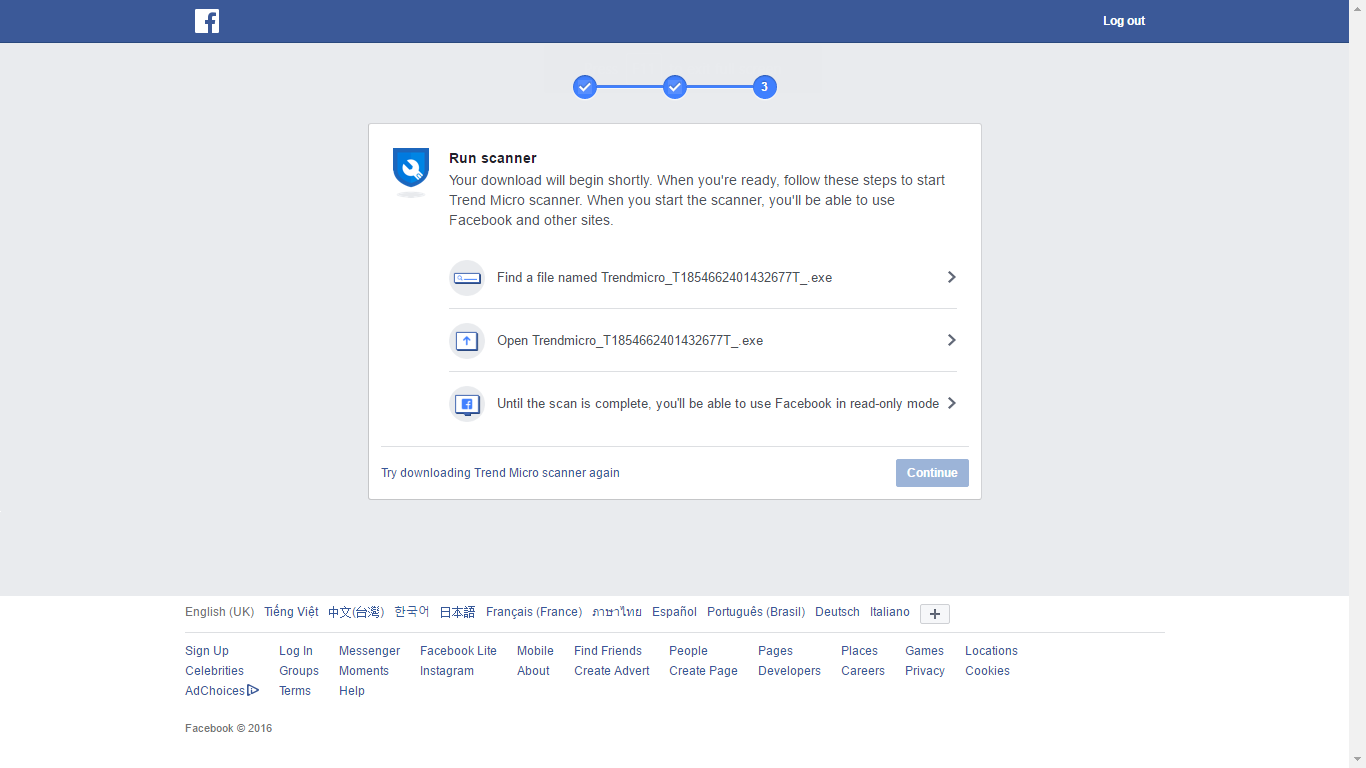Open the Create Page footer link
Screen dimensions: 1366x768
tap(703, 671)
